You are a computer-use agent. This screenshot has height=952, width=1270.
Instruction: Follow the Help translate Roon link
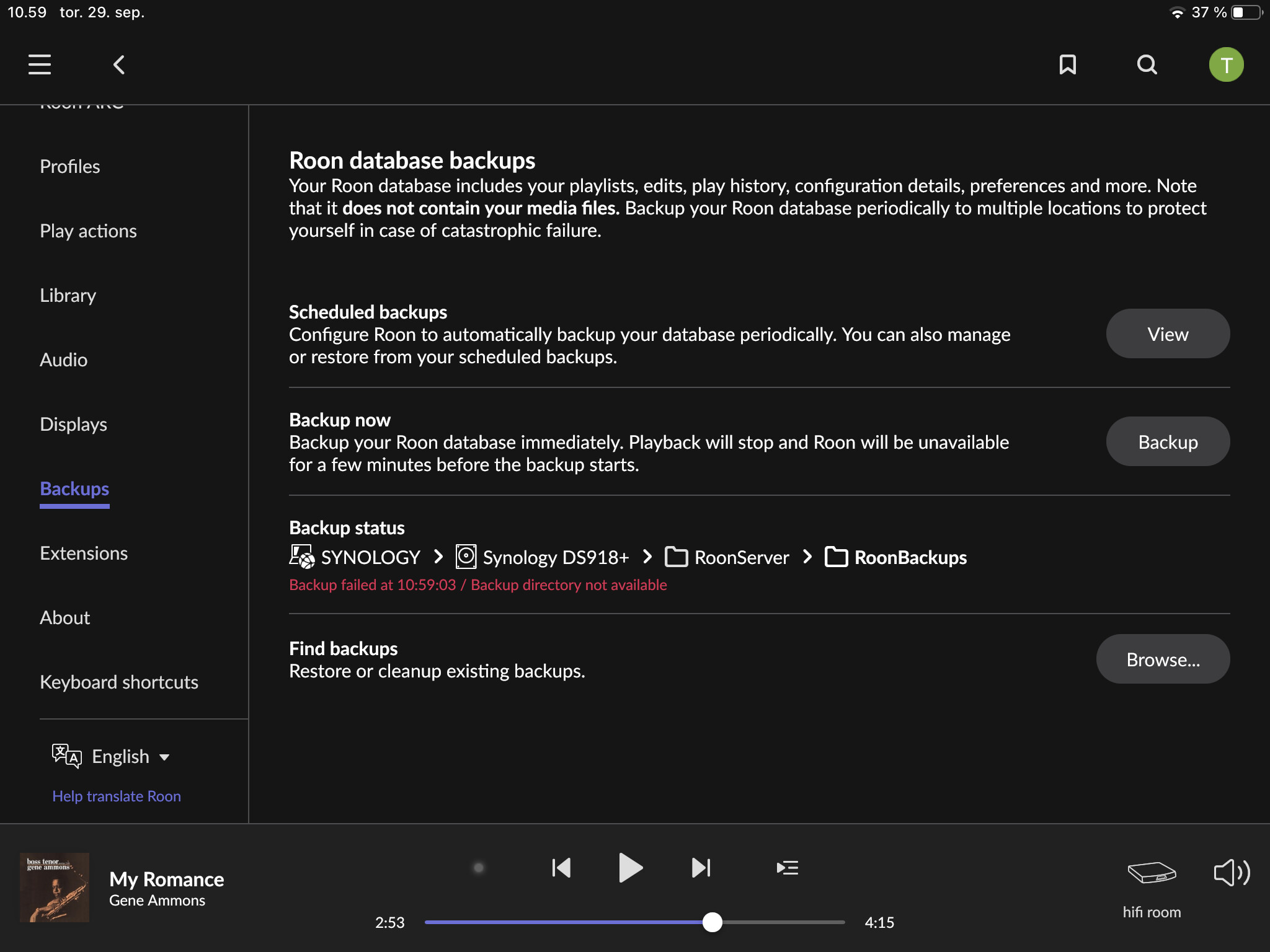point(117,796)
